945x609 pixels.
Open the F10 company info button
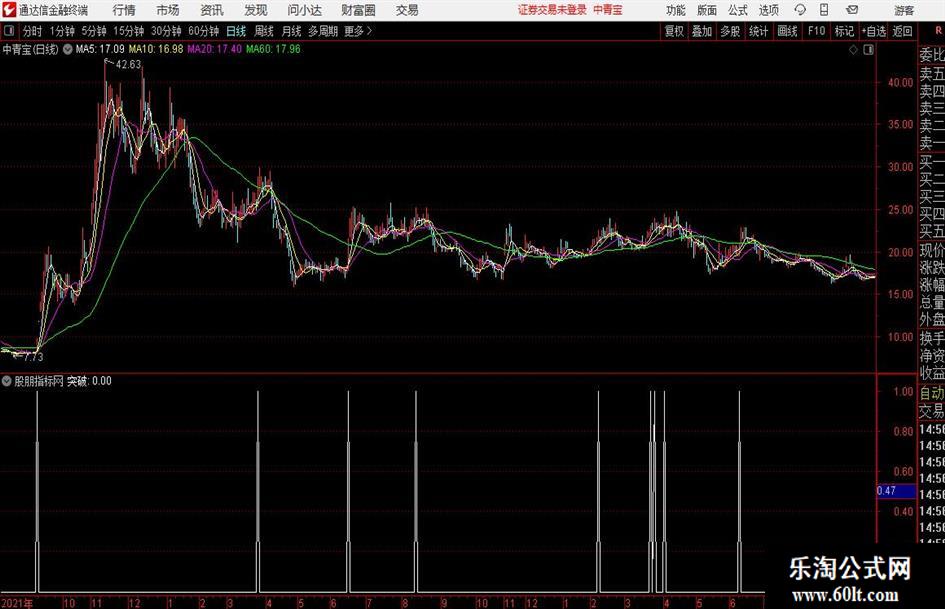[x=816, y=31]
